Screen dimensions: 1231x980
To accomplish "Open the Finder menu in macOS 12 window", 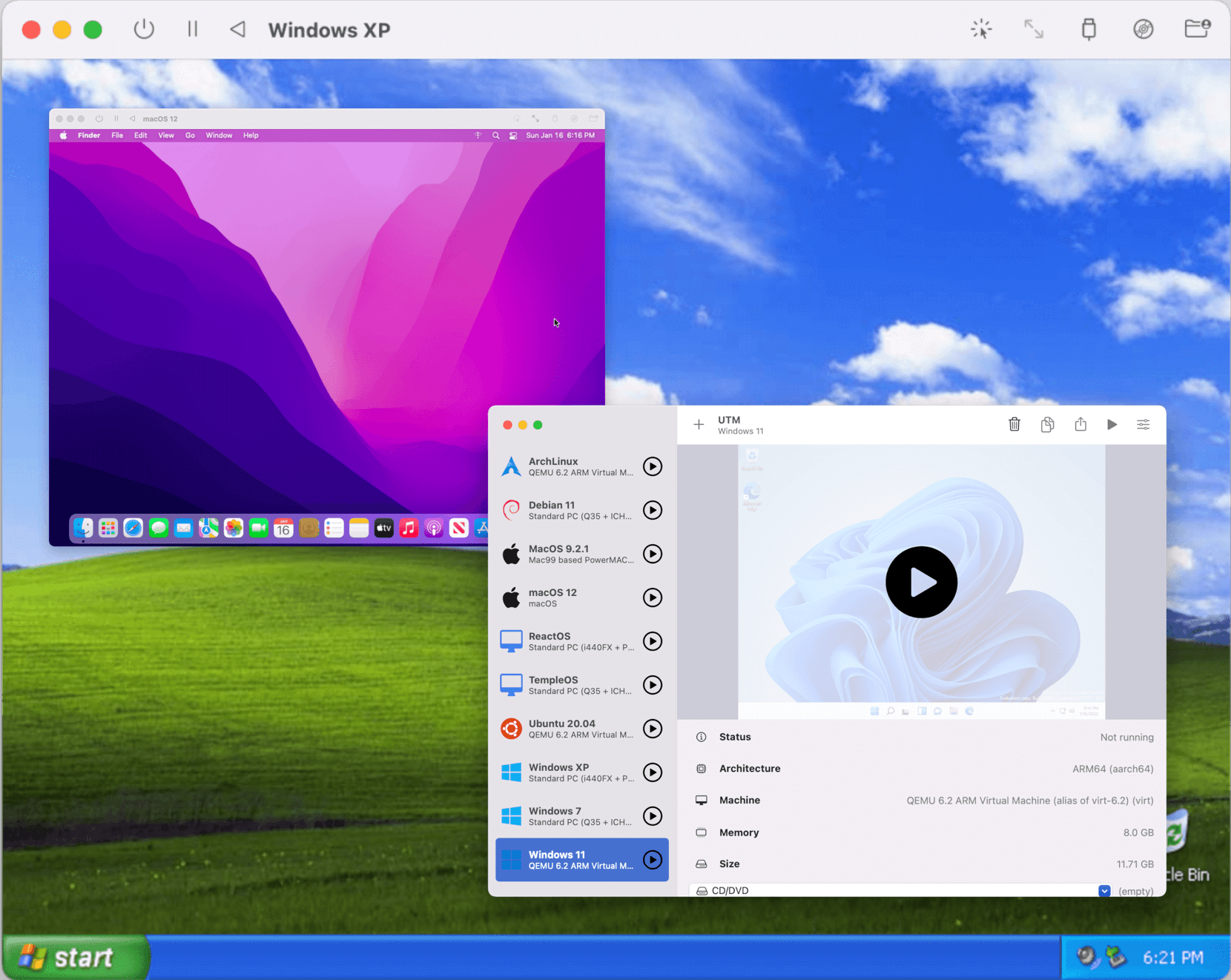I will click(x=89, y=136).
